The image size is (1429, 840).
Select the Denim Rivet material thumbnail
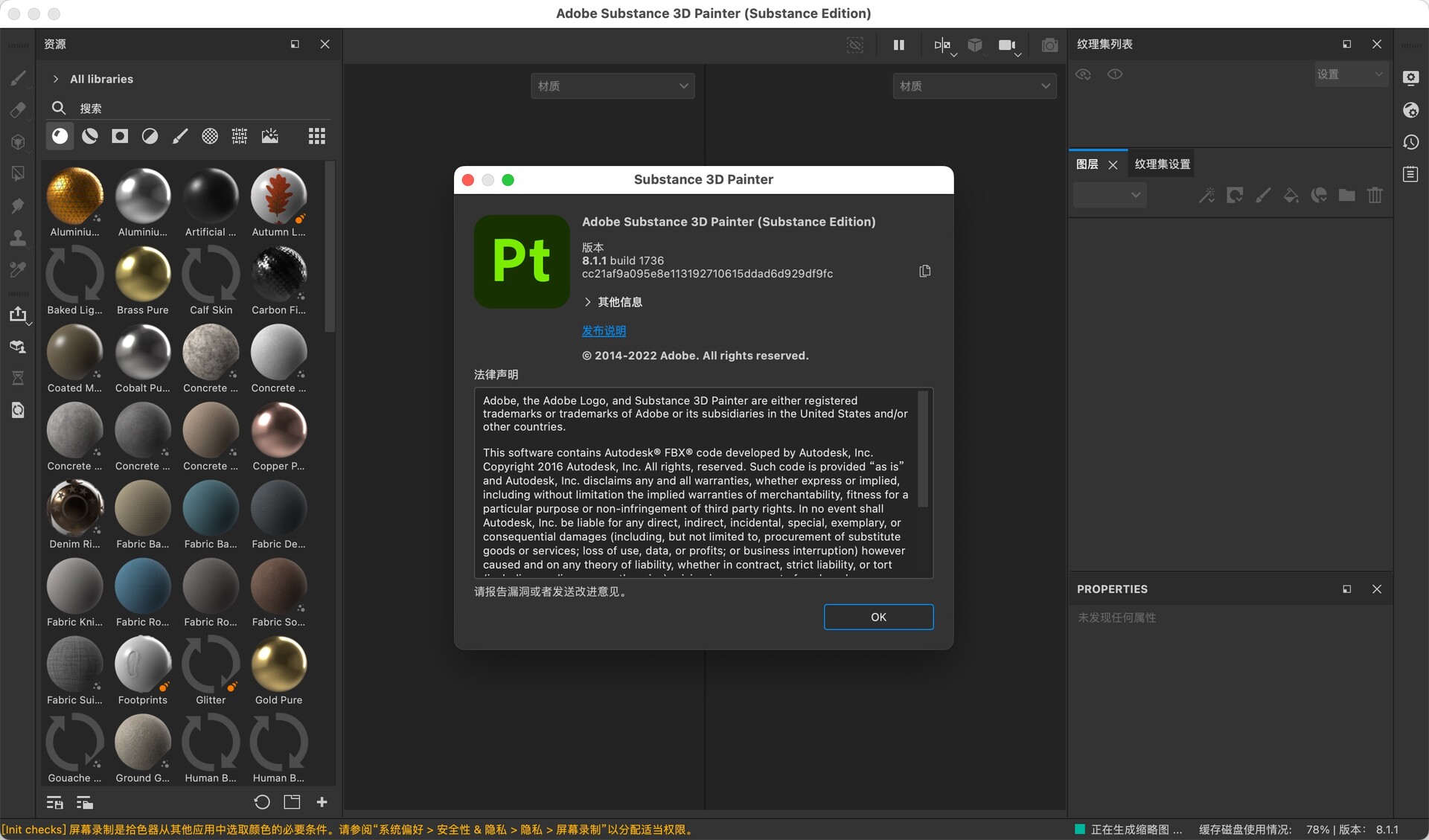coord(74,508)
